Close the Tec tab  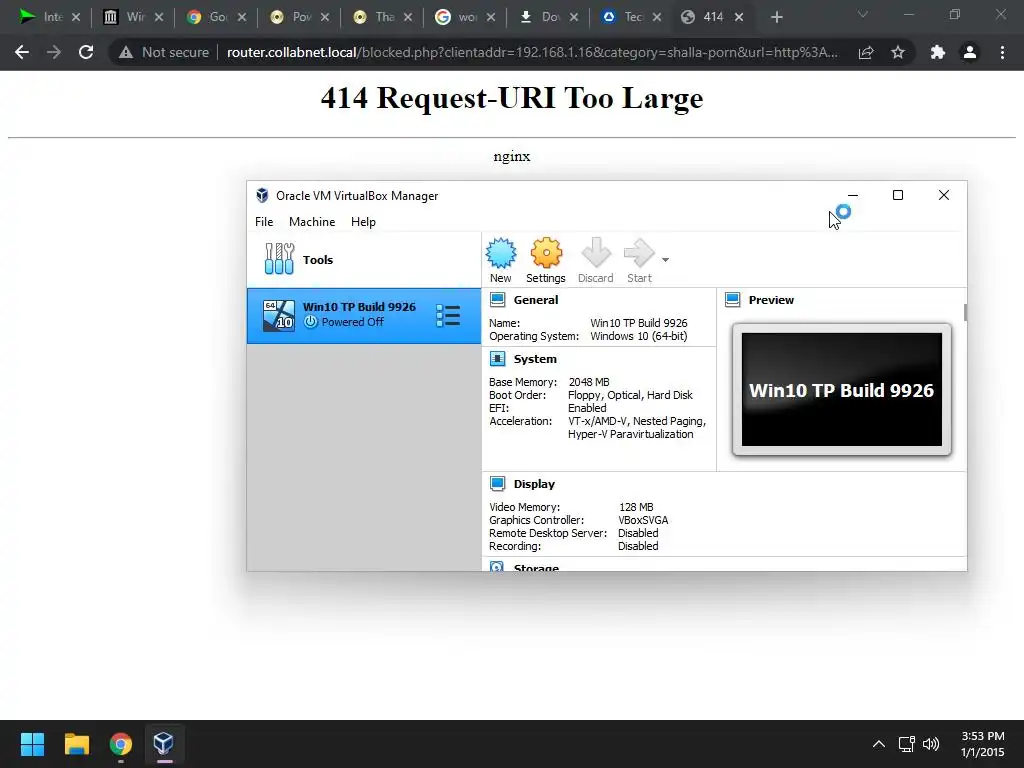pyautogui.click(x=657, y=18)
